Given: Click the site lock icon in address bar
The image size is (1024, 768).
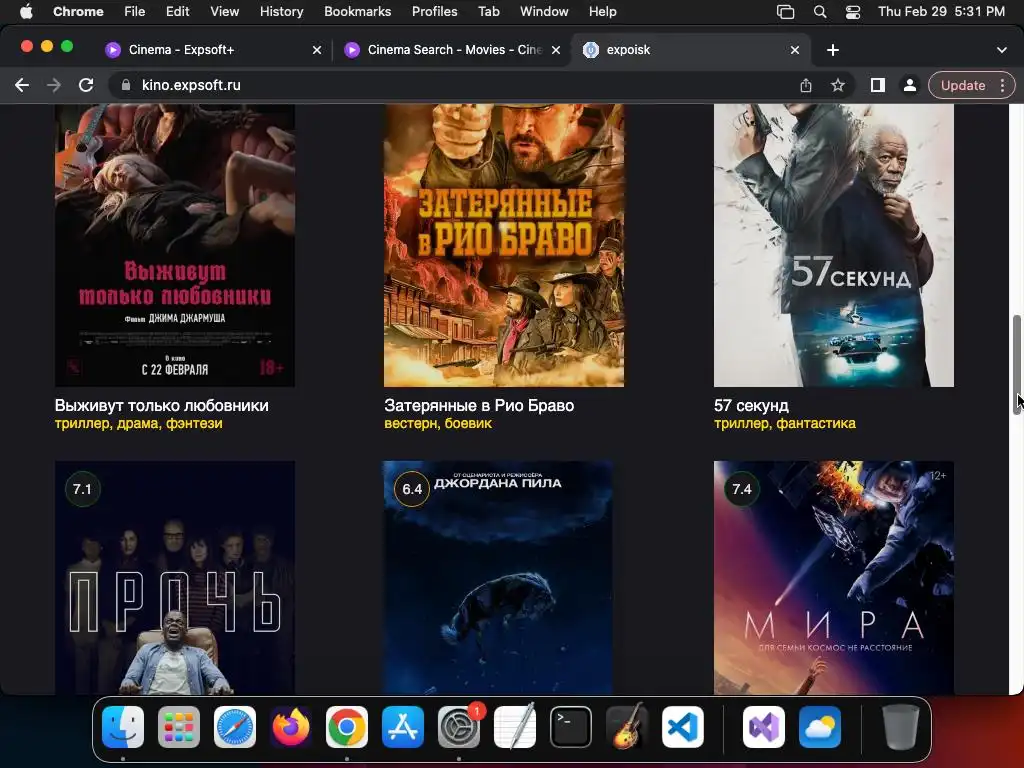Looking at the screenshot, I should [x=126, y=86].
